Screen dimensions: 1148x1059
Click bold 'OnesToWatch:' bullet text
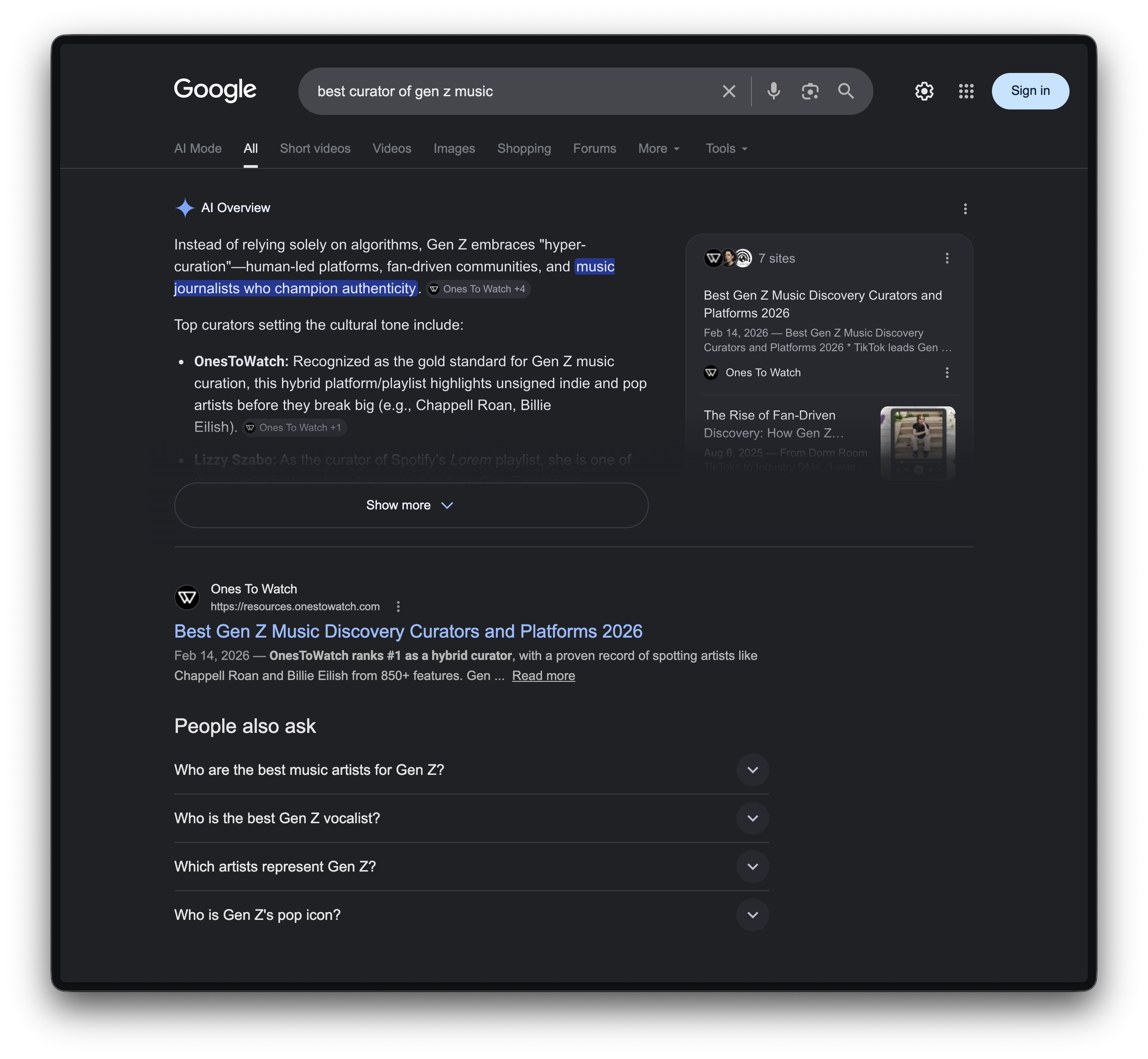tap(241, 361)
